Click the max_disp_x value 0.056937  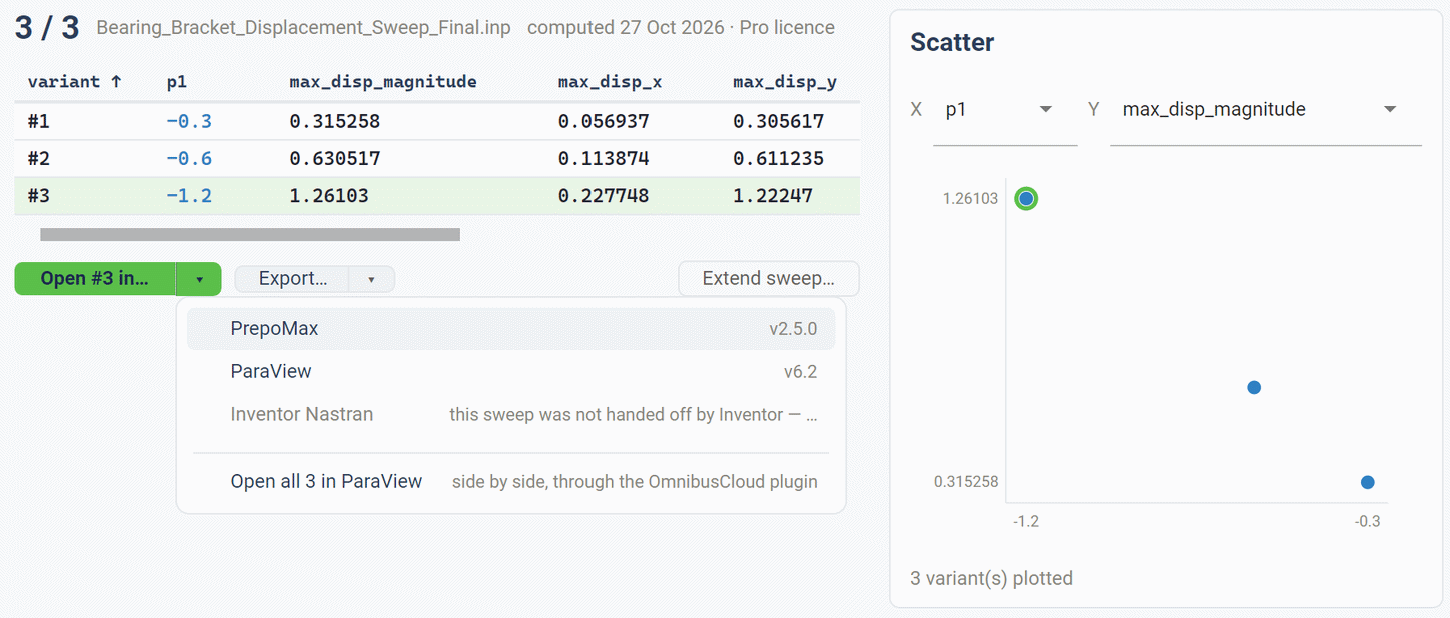[603, 122]
